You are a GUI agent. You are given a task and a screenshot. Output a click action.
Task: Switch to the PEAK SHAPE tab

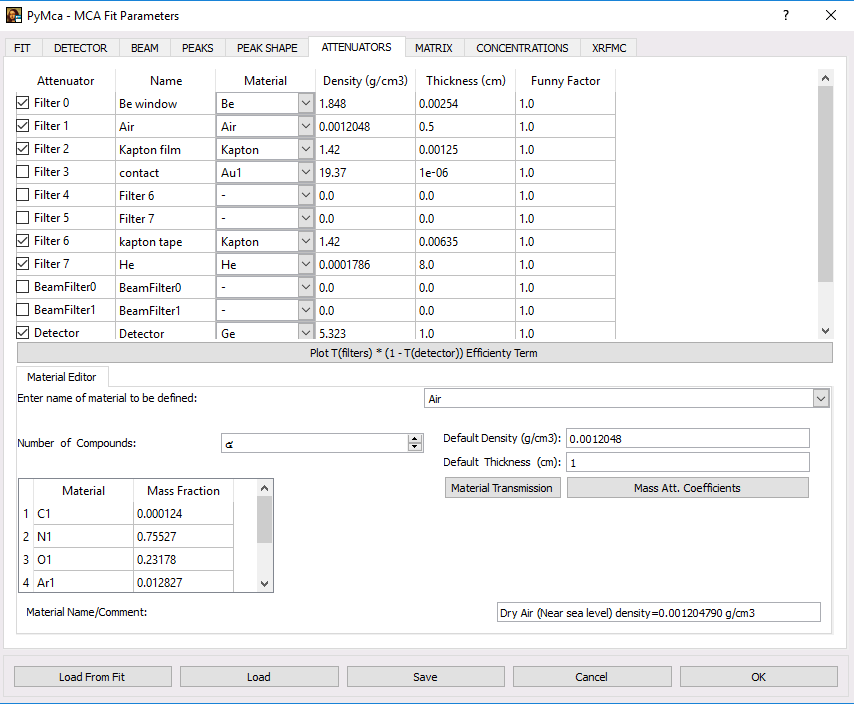pyautogui.click(x=267, y=48)
